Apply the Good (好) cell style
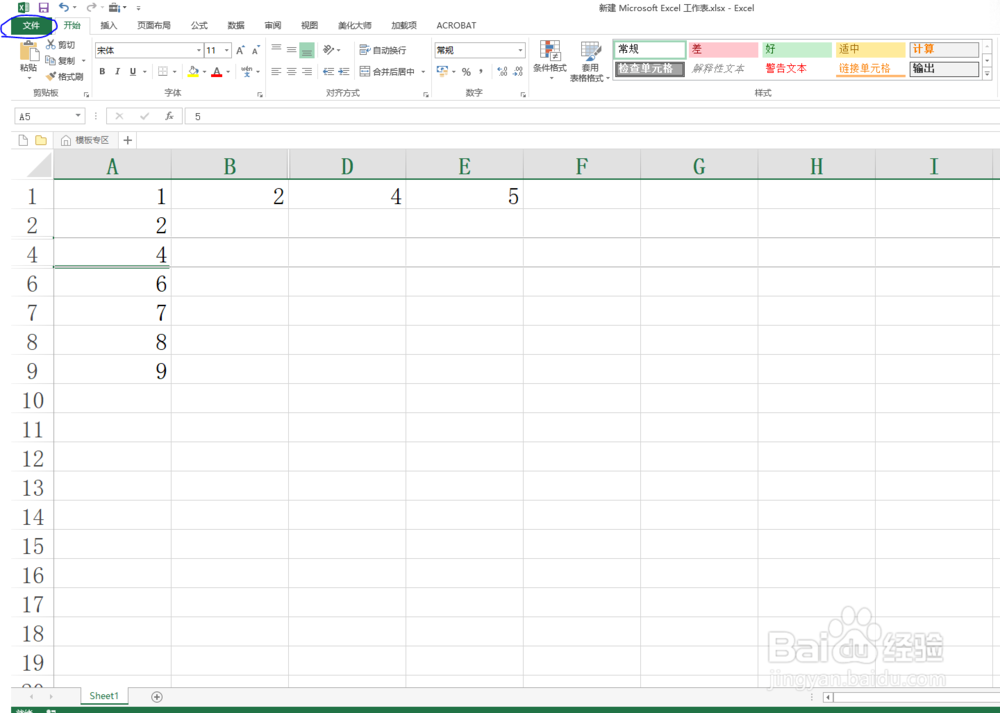This screenshot has width=1000, height=713. tap(797, 49)
